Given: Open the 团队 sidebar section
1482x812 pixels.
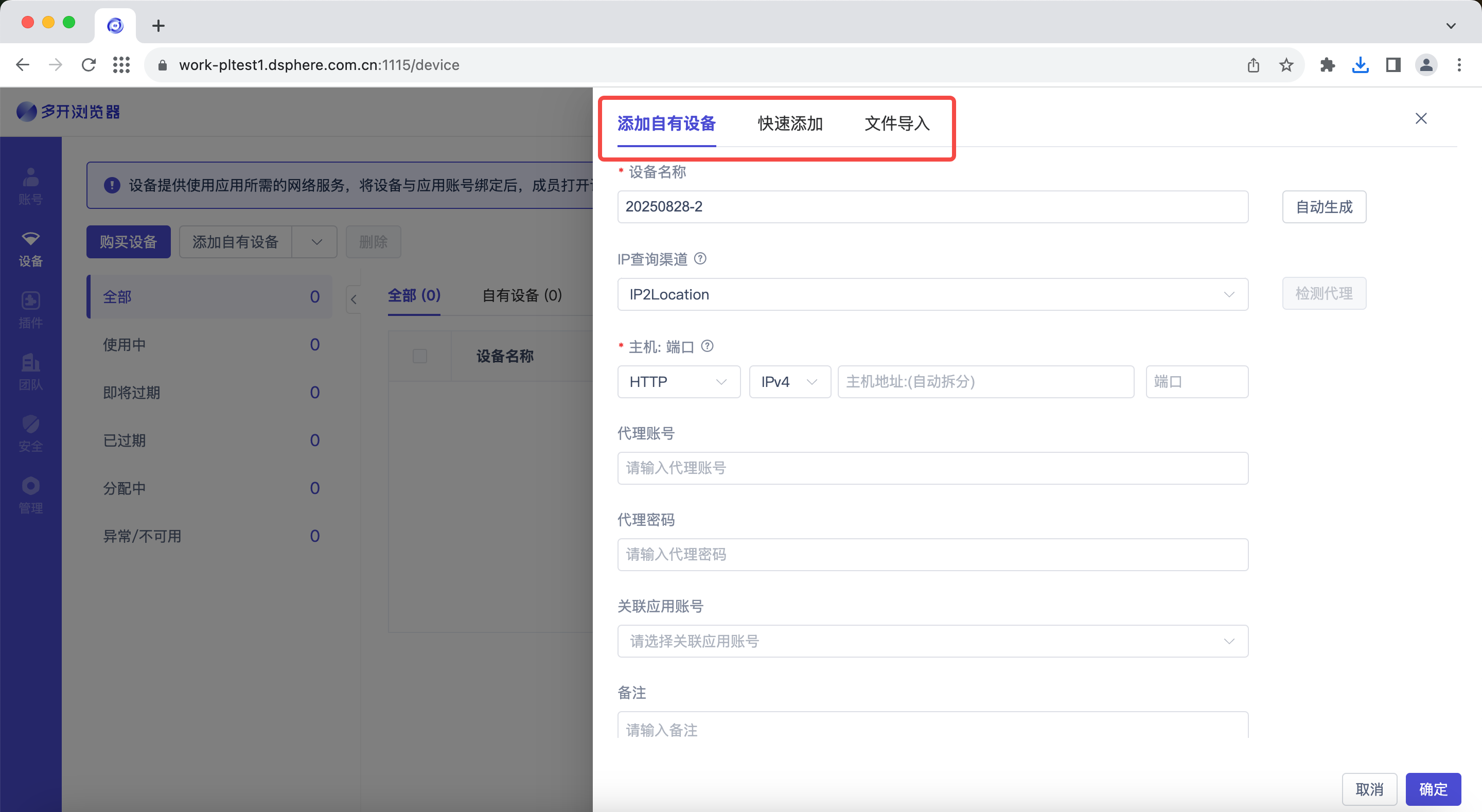Looking at the screenshot, I should coord(30,373).
